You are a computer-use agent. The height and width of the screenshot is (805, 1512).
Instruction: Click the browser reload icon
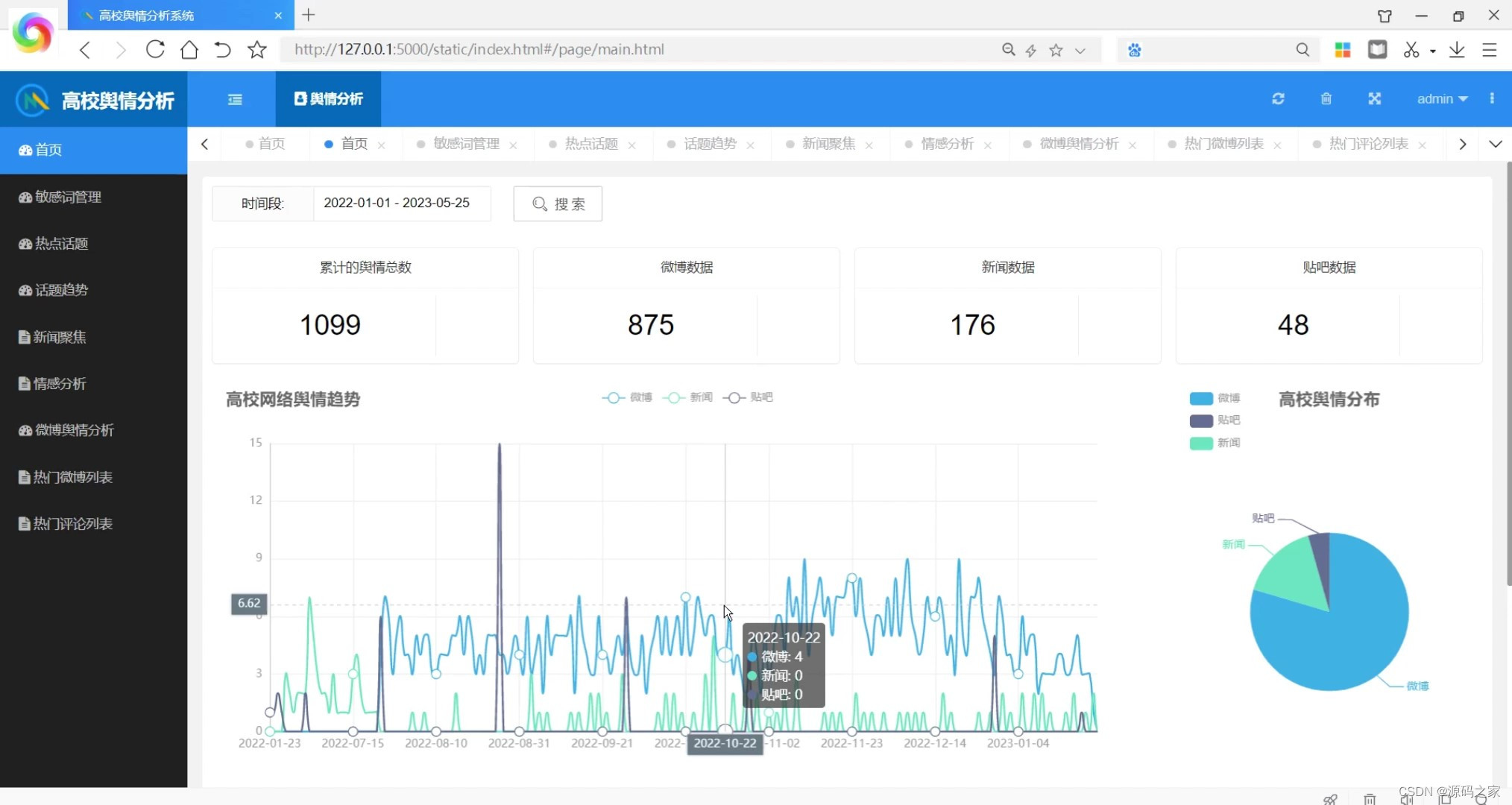click(x=155, y=50)
